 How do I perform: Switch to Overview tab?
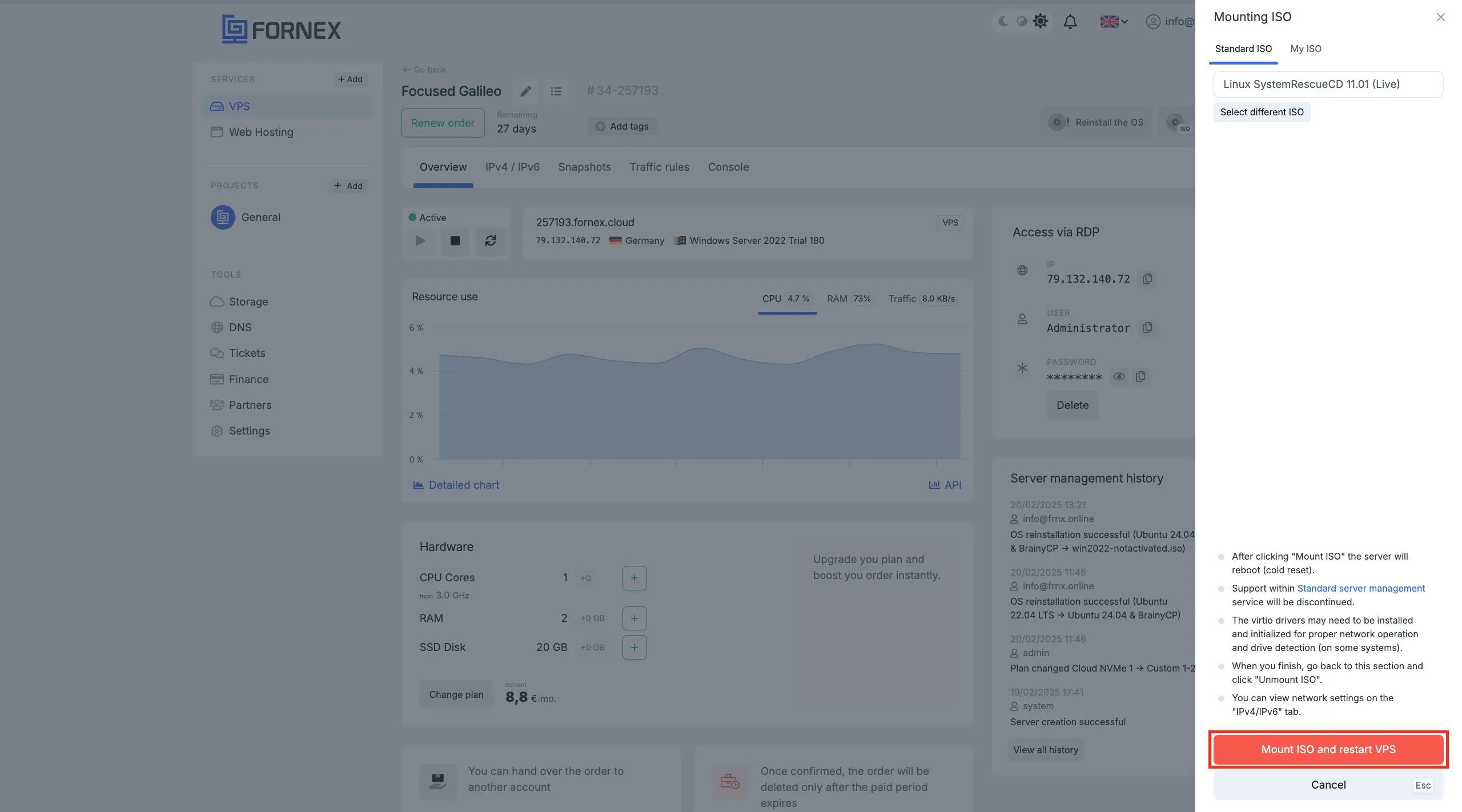pyautogui.click(x=443, y=167)
